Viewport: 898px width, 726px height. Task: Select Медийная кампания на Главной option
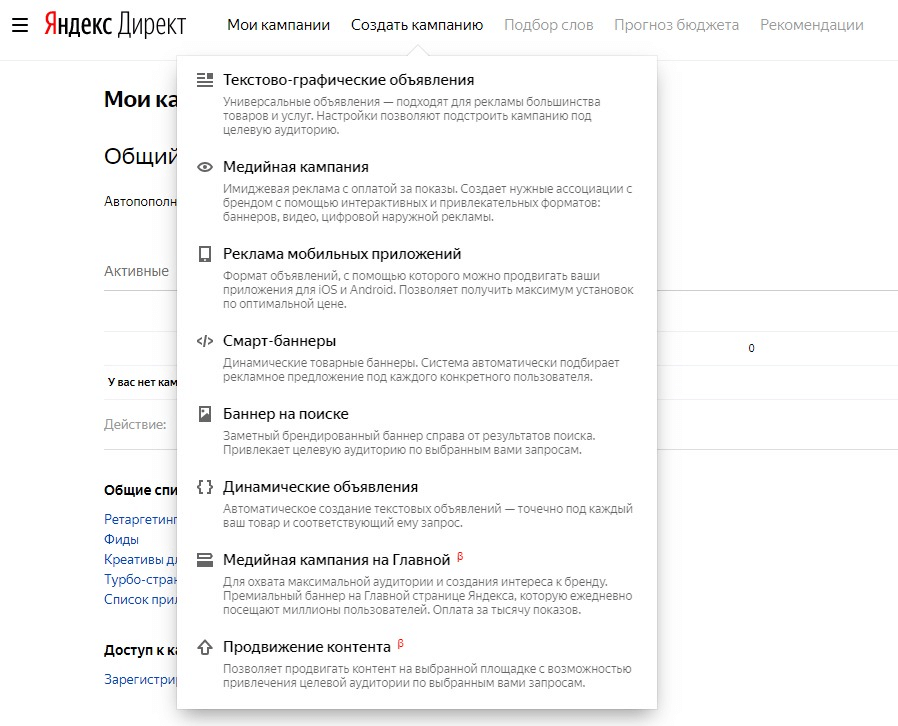pyautogui.click(x=336, y=559)
